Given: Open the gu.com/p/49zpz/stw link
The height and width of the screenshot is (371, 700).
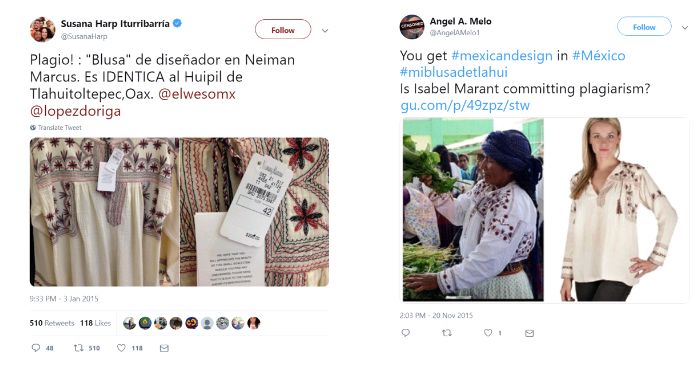Looking at the screenshot, I should (x=465, y=105).
